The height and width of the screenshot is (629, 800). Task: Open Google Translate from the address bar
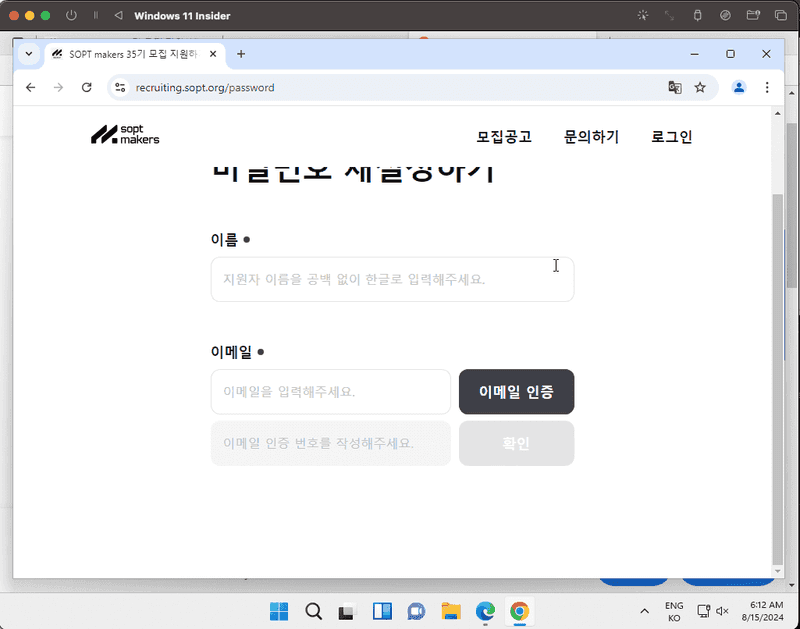click(675, 87)
